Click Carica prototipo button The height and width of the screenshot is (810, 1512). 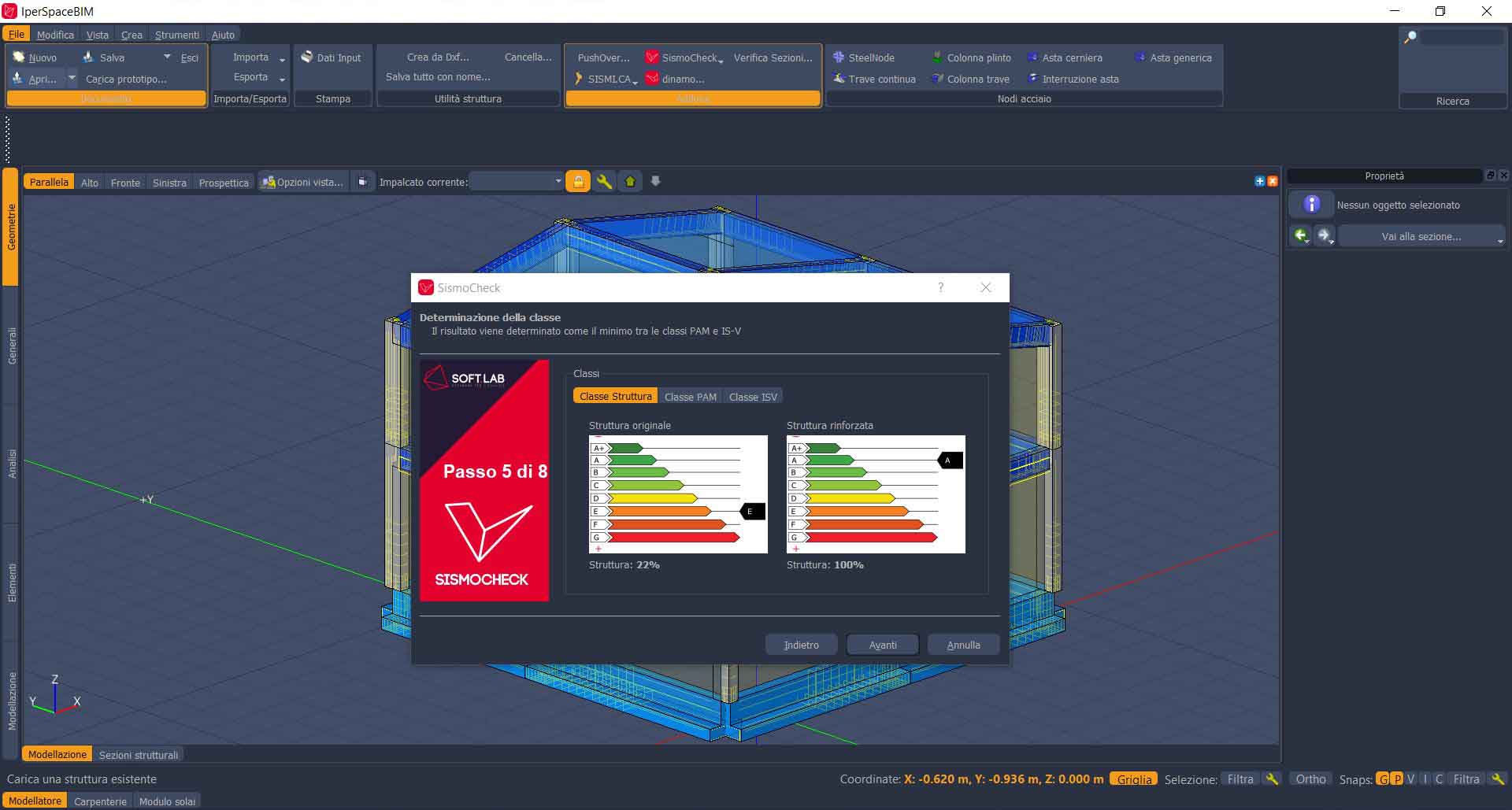point(126,79)
